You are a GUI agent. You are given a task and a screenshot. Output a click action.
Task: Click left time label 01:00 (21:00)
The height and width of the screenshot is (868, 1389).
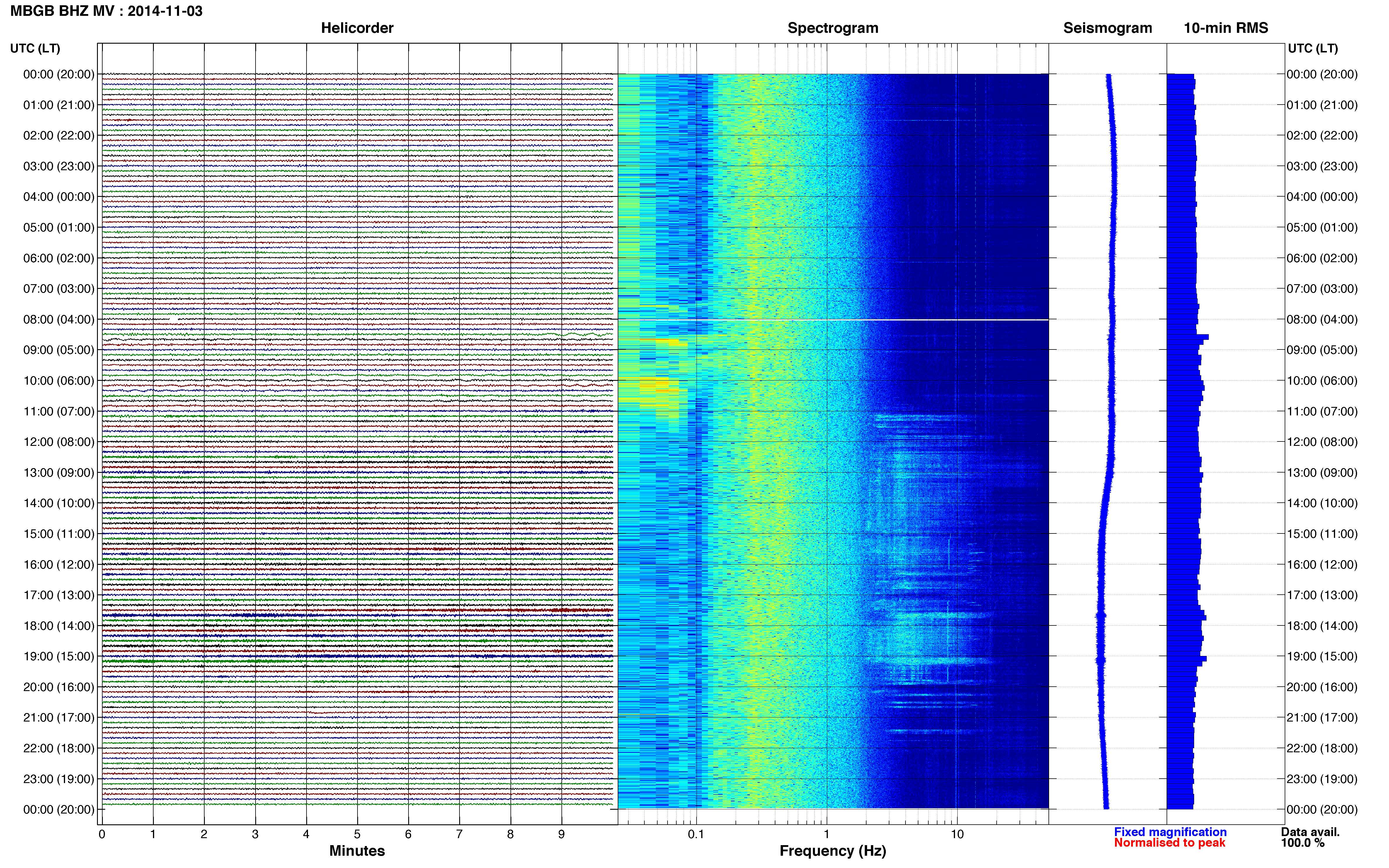[x=59, y=105]
